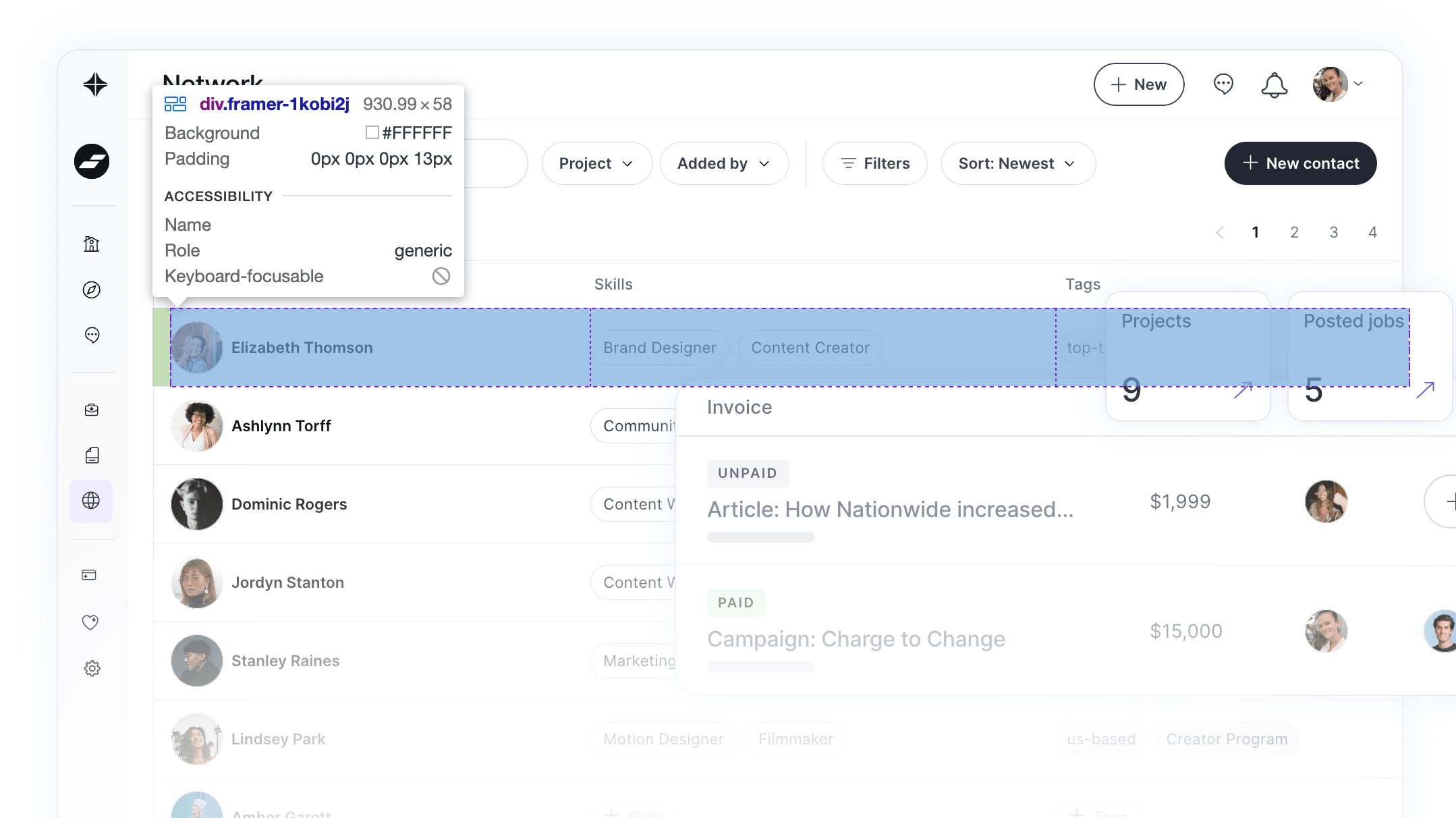Go to page 1 in pagination
This screenshot has width=1456, height=818.
1256,232
